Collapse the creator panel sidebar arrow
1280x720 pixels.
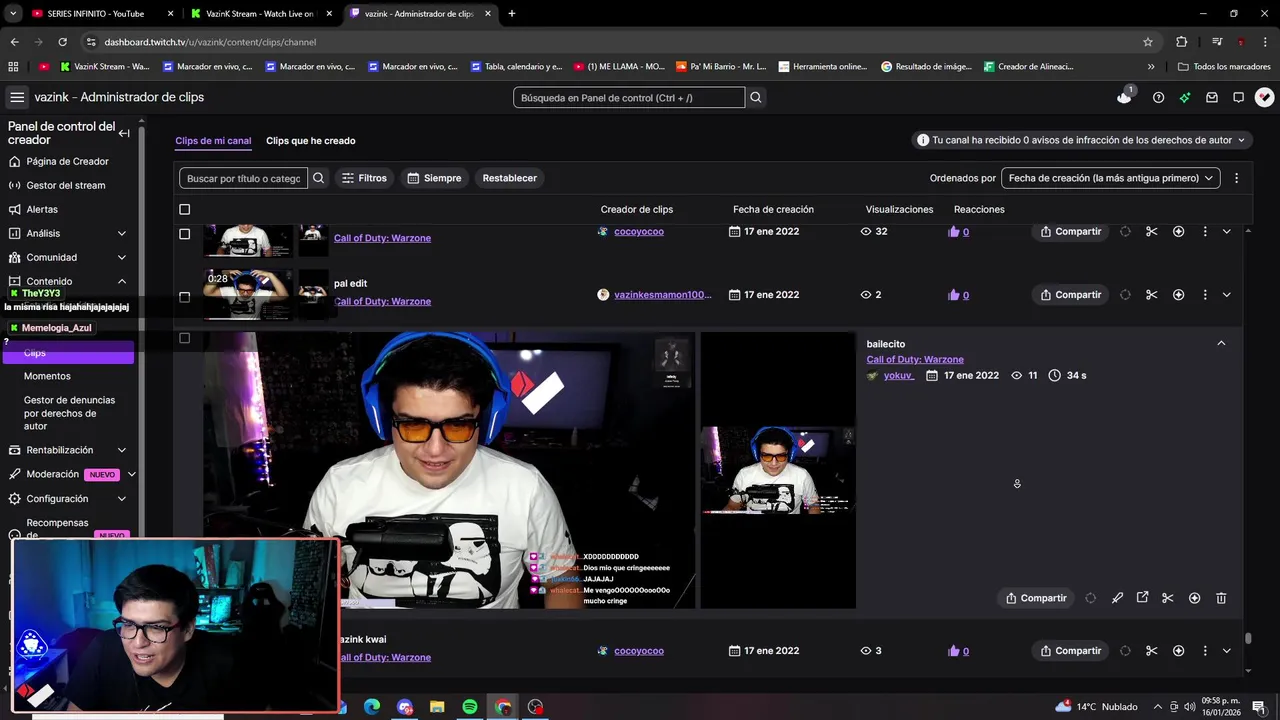click(124, 133)
